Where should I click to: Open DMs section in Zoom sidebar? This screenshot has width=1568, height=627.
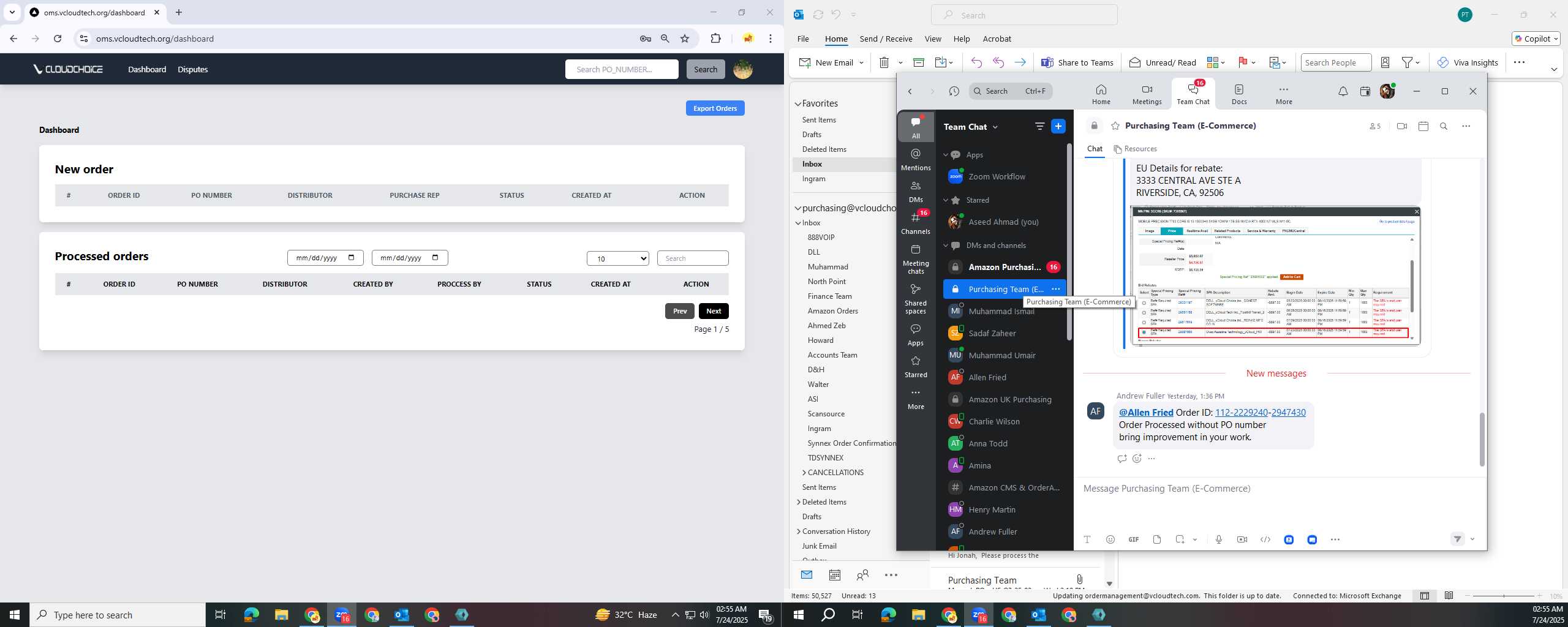click(916, 191)
